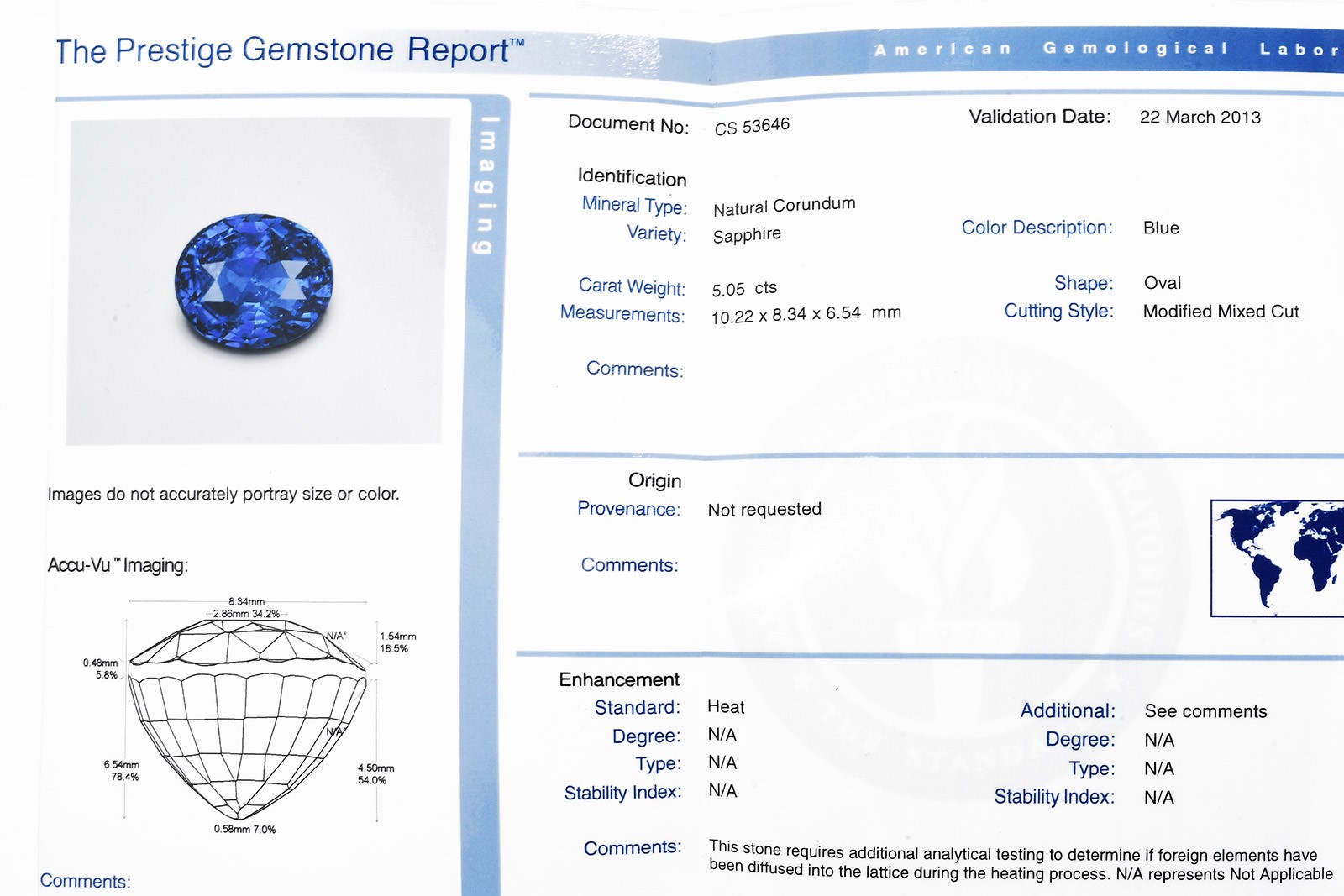Select document number CS 53646
Image resolution: width=1344 pixels, height=896 pixels.
pyautogui.click(x=752, y=126)
